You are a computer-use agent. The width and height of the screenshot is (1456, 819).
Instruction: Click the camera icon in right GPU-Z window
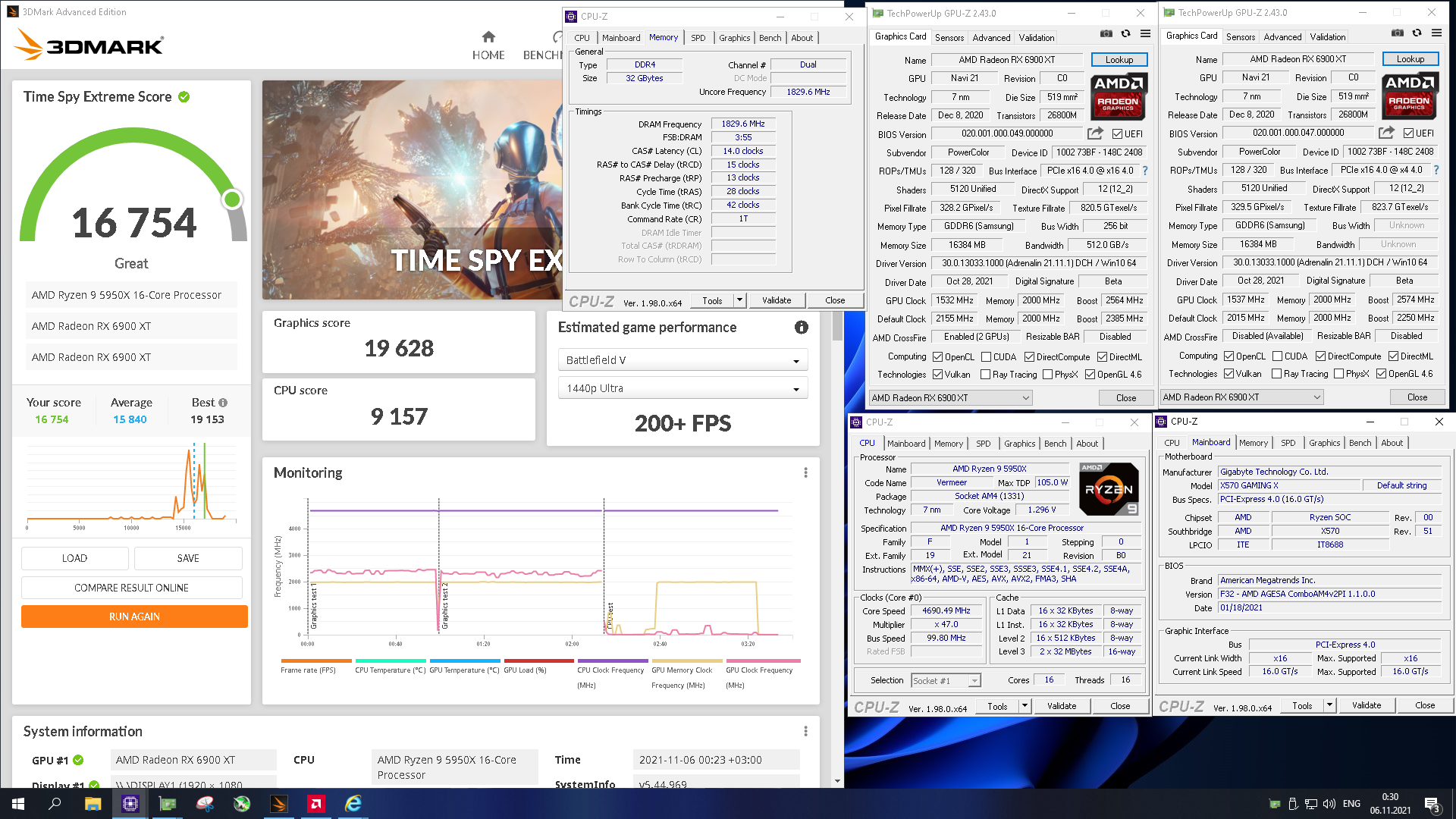click(1398, 33)
